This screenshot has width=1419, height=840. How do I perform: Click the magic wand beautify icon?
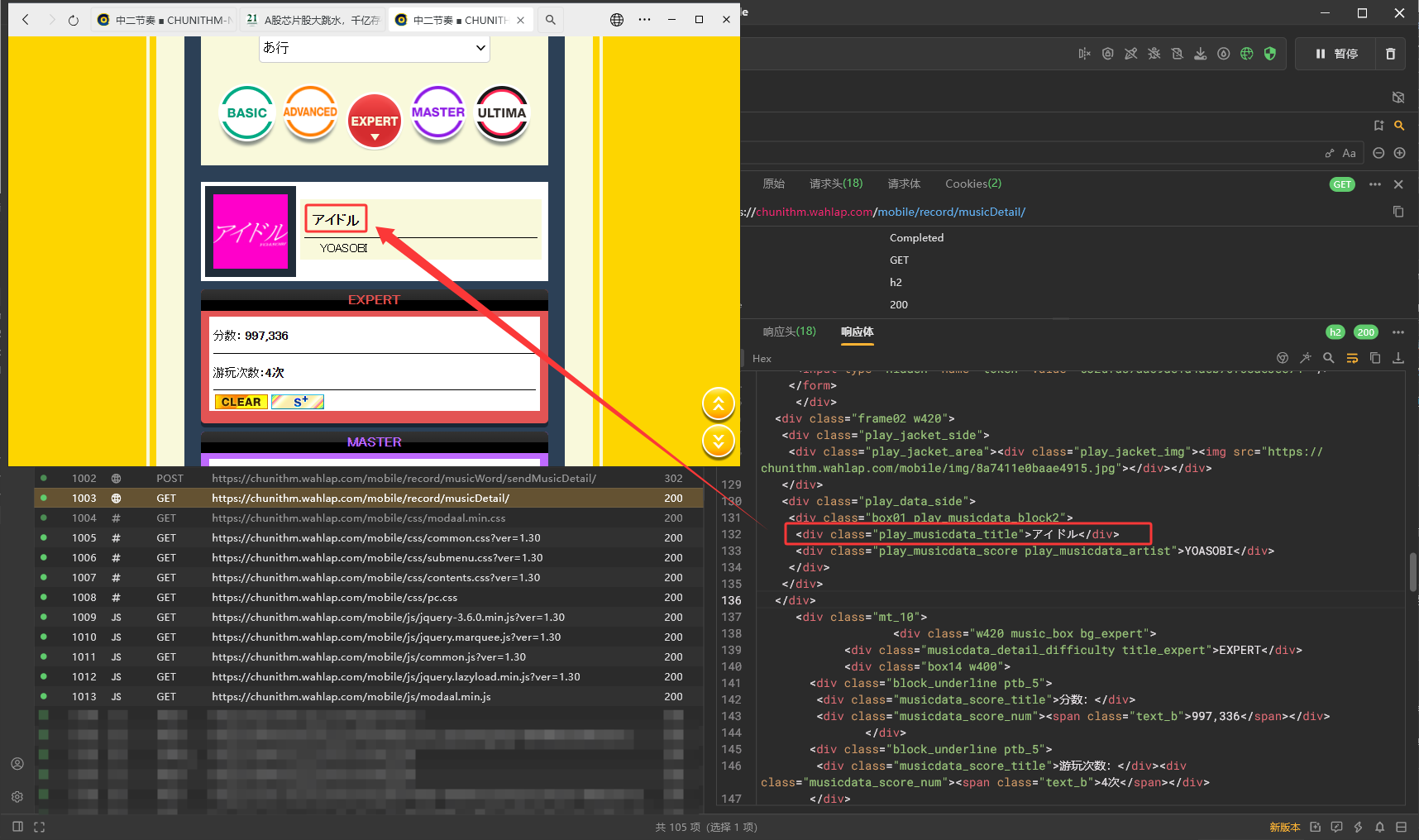click(1306, 358)
